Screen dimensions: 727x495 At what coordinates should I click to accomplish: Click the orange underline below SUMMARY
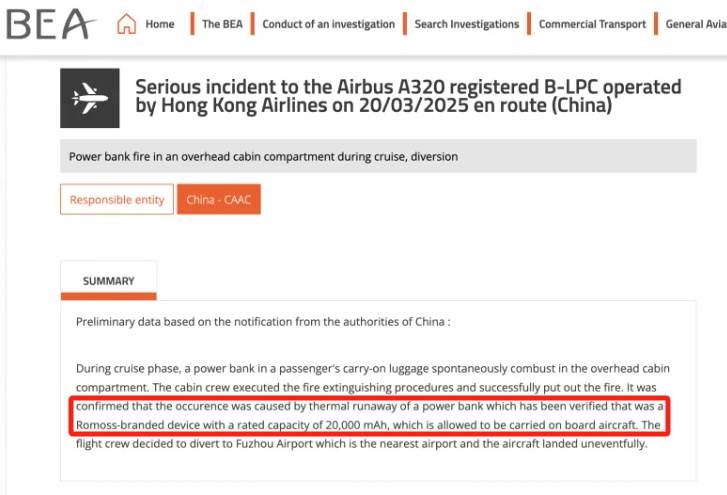pyautogui.click(x=108, y=296)
